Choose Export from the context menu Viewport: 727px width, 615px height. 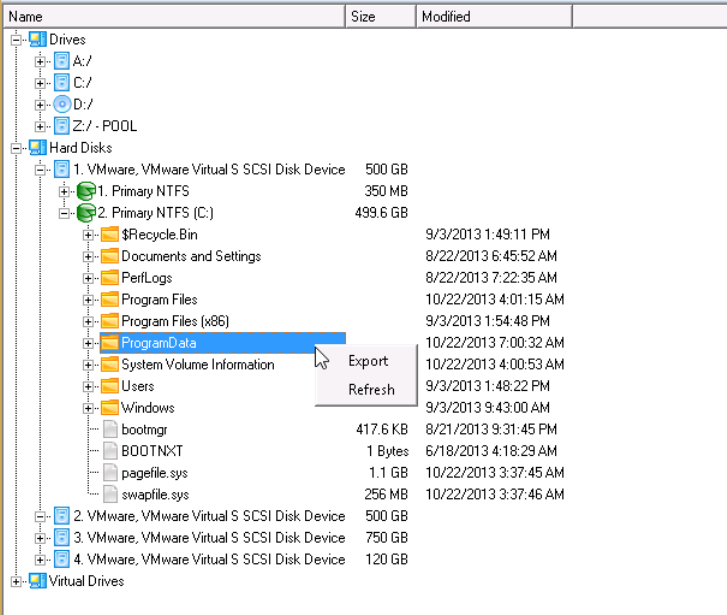pyautogui.click(x=368, y=361)
